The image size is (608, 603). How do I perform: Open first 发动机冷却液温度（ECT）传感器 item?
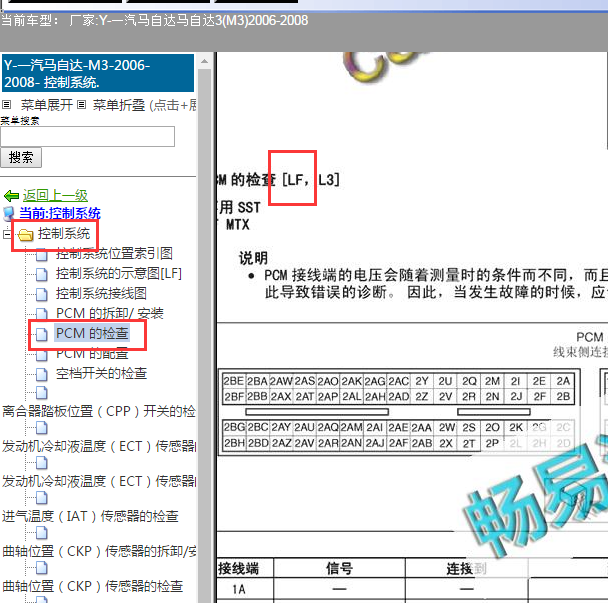point(99,446)
